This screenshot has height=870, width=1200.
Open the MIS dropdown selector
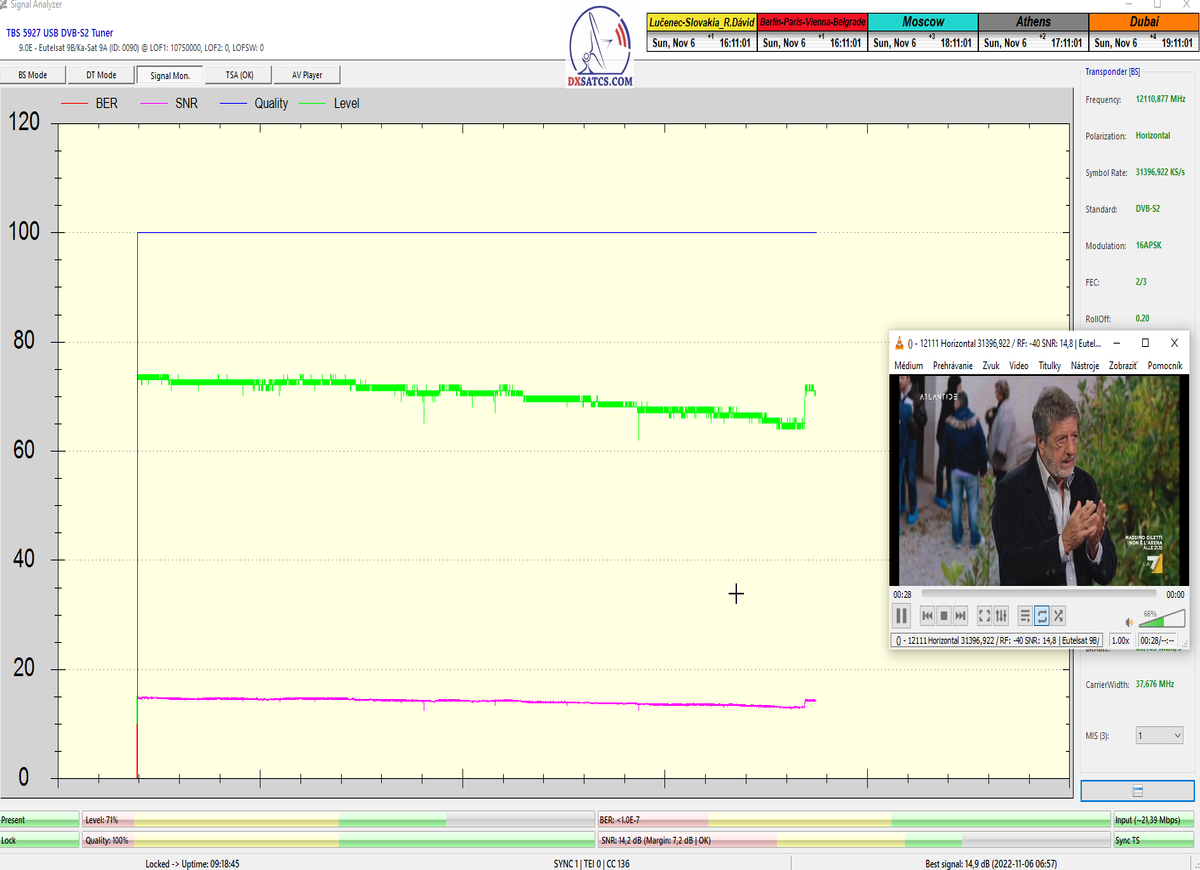click(x=1160, y=735)
